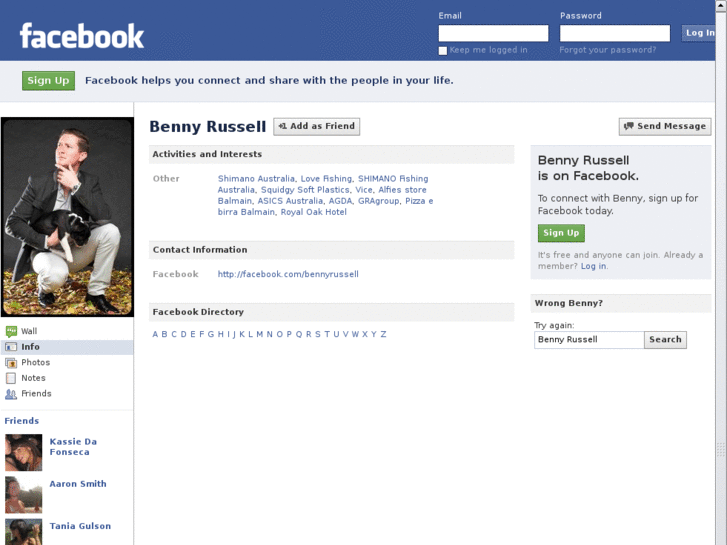Click Sign Up in the Benny Russell box
The width and height of the screenshot is (727, 545).
[x=561, y=233]
